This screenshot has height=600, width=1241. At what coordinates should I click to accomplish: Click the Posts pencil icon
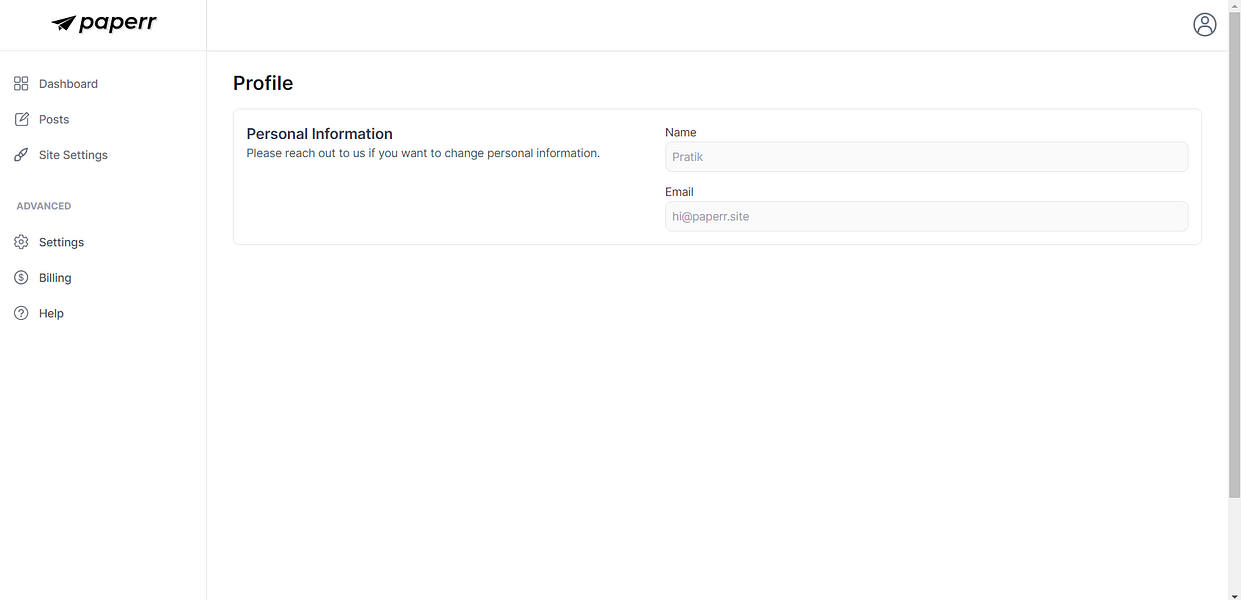tap(21, 119)
